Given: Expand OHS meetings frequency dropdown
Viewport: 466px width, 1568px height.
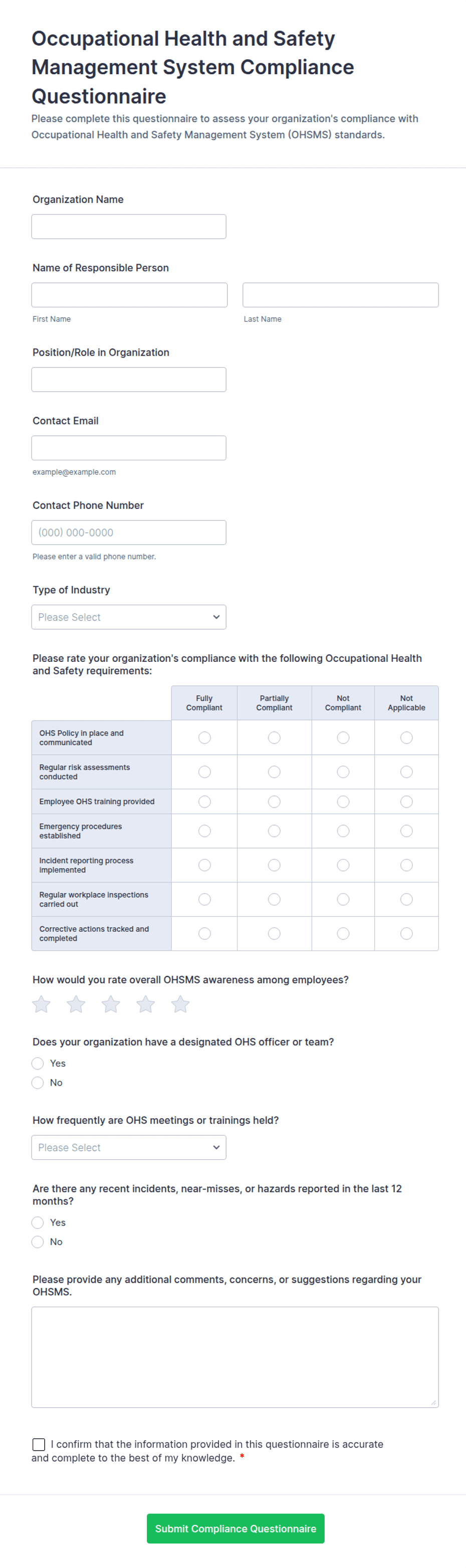Looking at the screenshot, I should [x=129, y=1147].
